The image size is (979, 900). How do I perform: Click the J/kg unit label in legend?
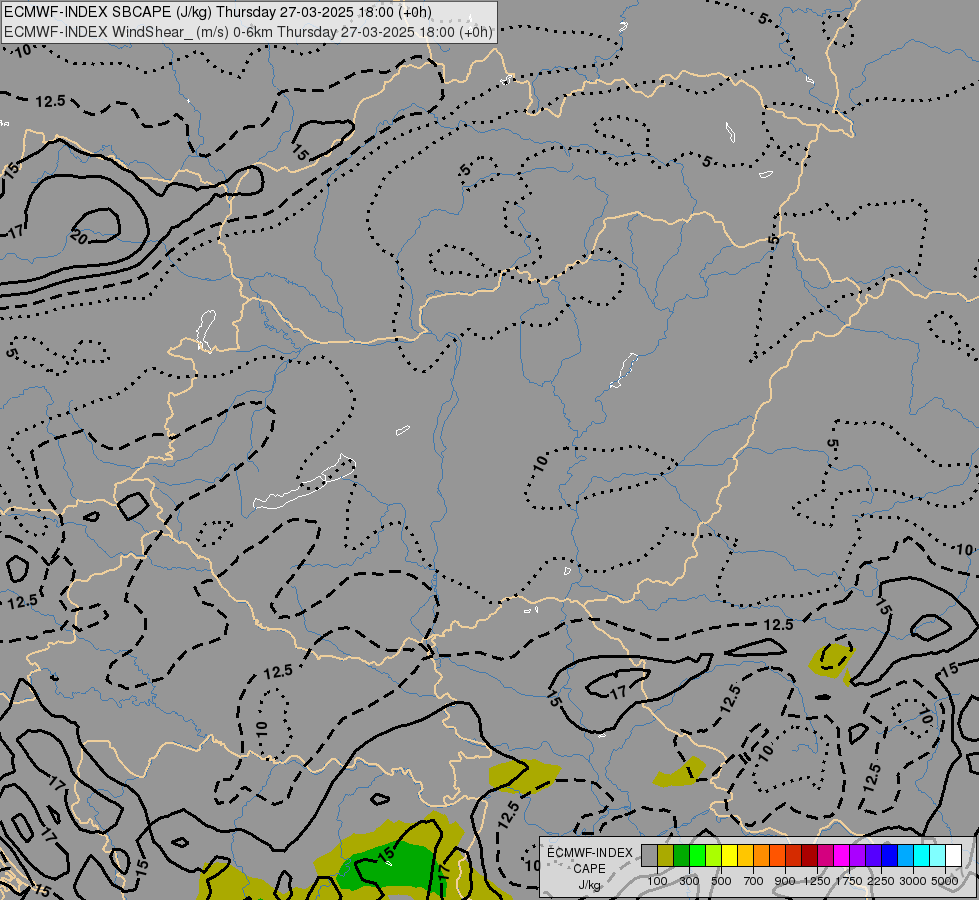589,885
